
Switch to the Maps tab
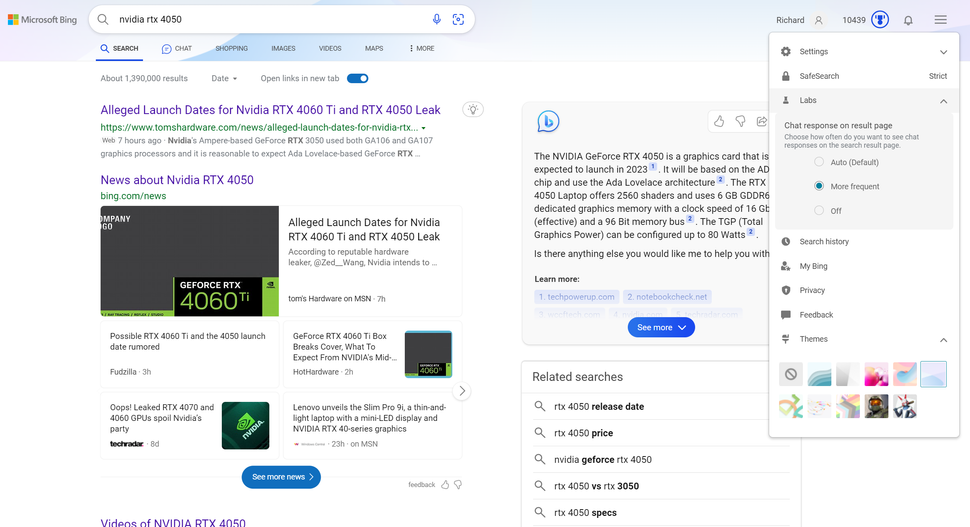374,48
